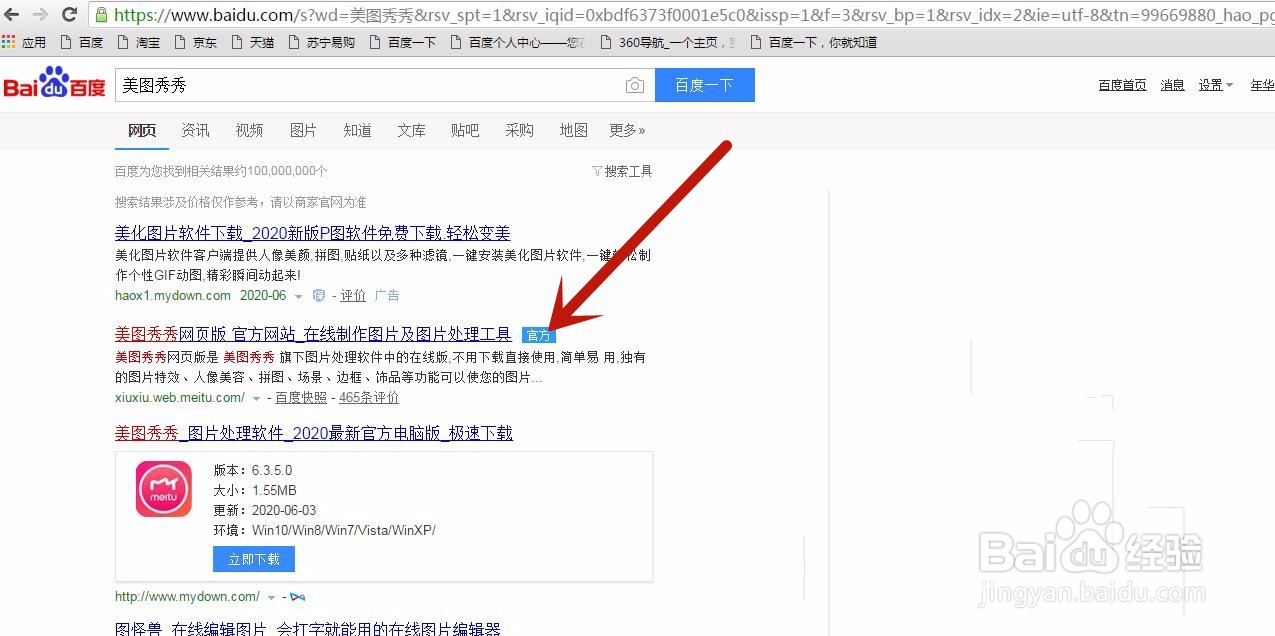1275x636 pixels.
Task: Open the 百度一下，你就知道 bookmark
Action: click(x=814, y=42)
